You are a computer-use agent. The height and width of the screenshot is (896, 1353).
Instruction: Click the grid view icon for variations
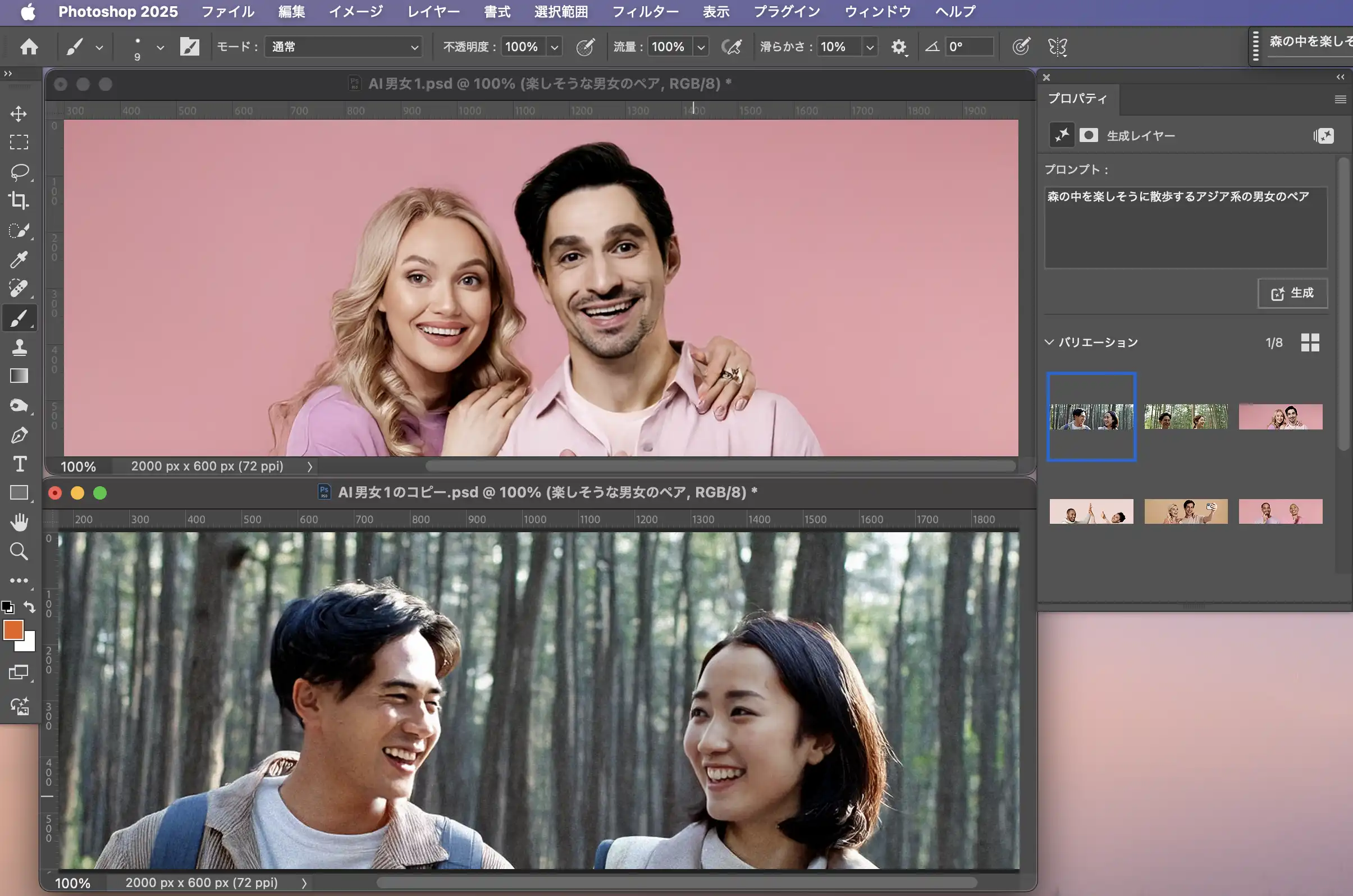[x=1310, y=342]
